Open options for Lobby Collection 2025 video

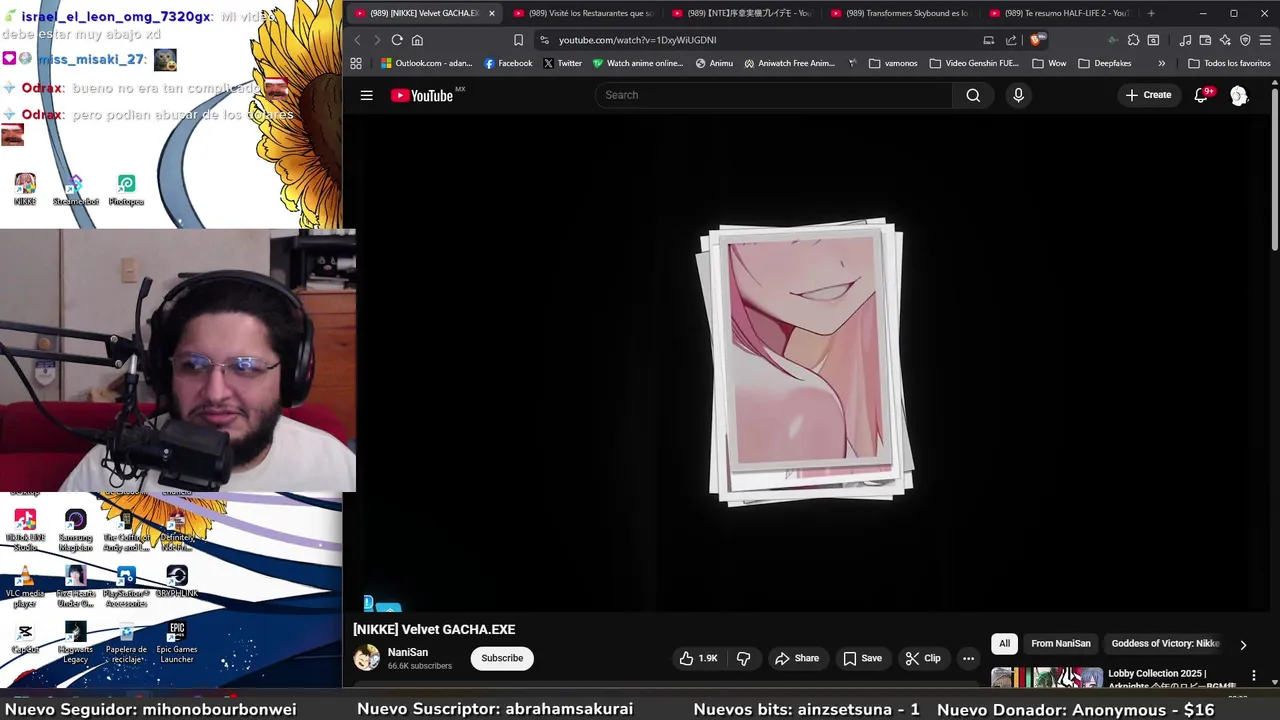pos(1254,676)
